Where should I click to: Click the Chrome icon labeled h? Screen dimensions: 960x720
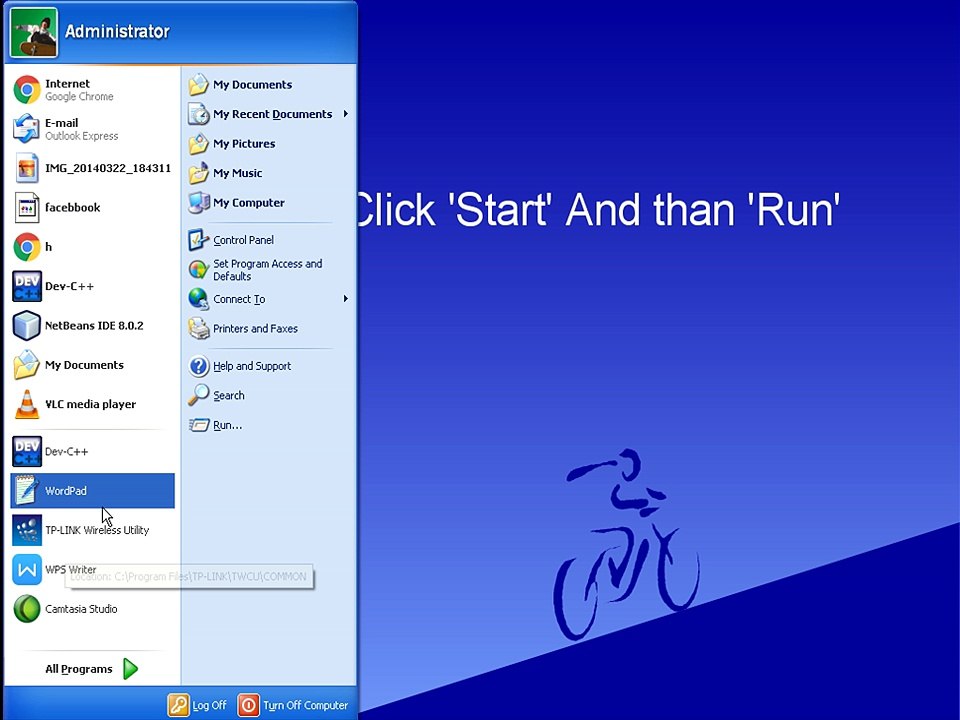[27, 247]
